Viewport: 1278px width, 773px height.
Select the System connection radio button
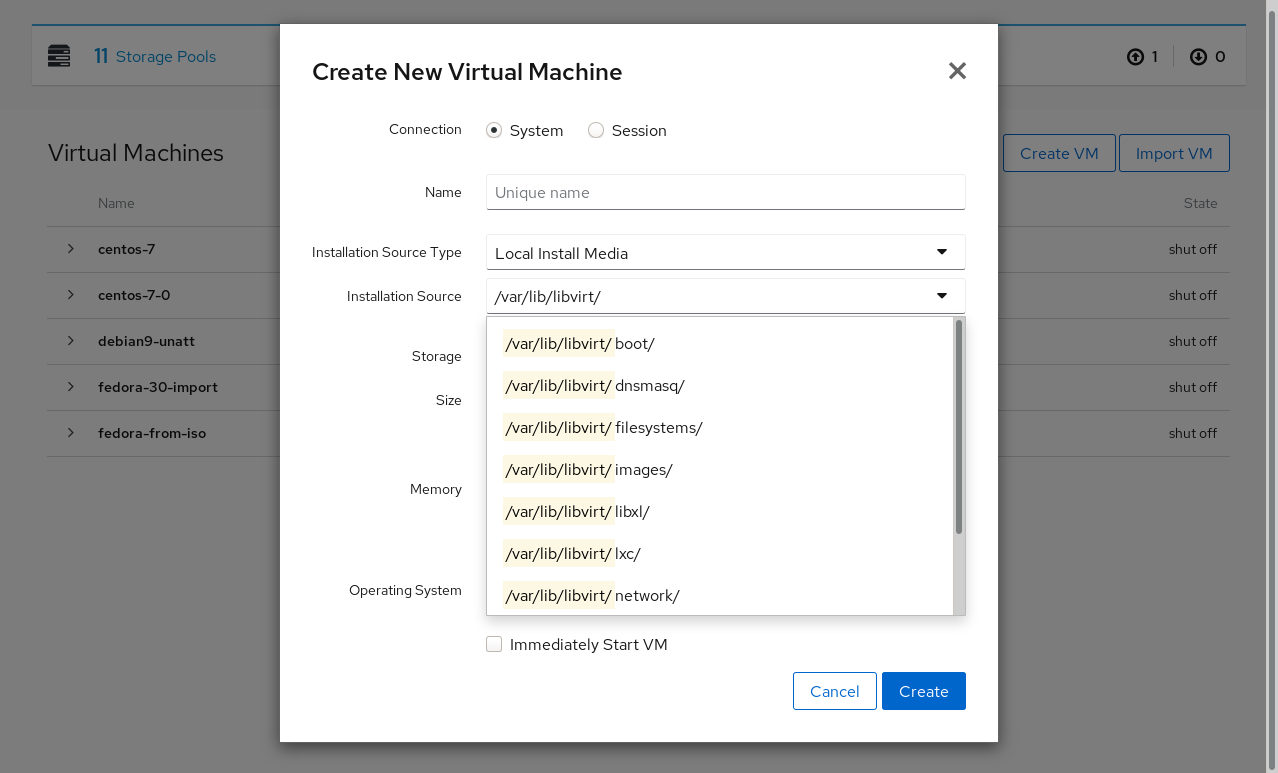pyautogui.click(x=494, y=131)
